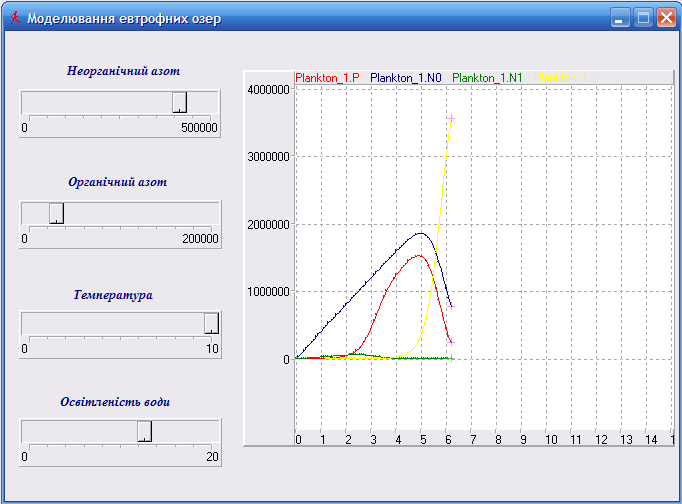
Task: Click the 200000 maximum label of organic nitrogen slider
Action: pos(200,239)
